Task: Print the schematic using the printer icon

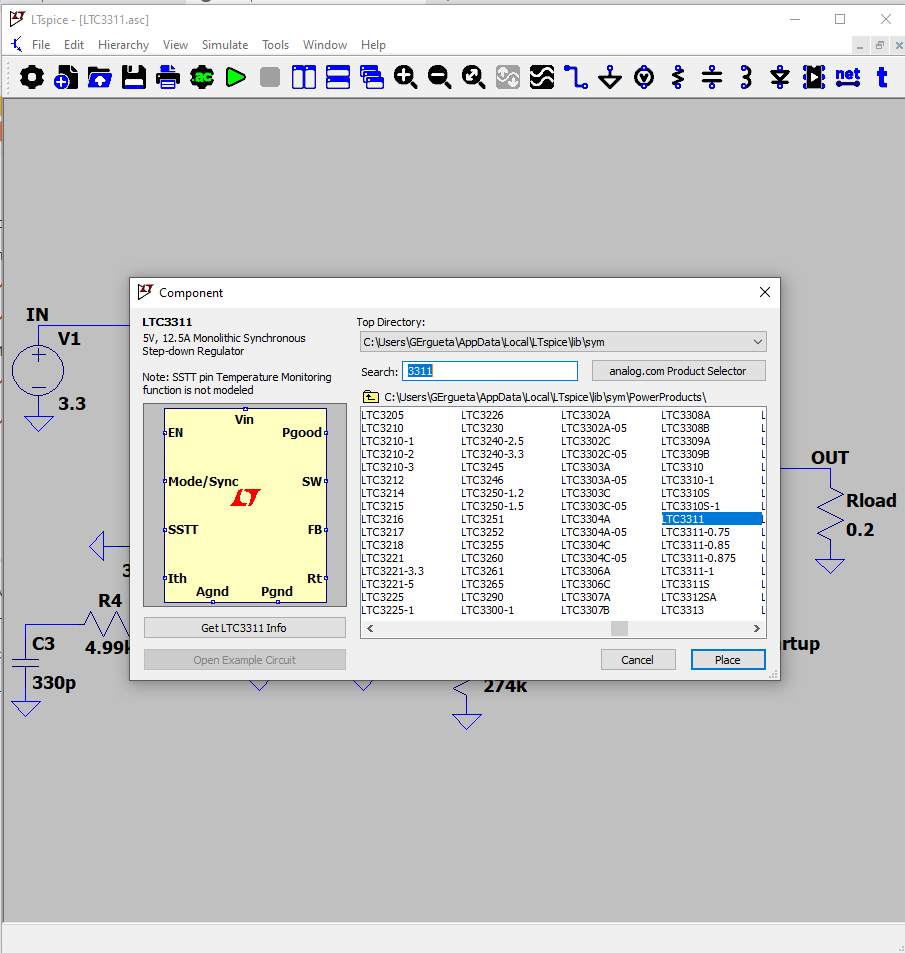Action: pyautogui.click(x=168, y=77)
